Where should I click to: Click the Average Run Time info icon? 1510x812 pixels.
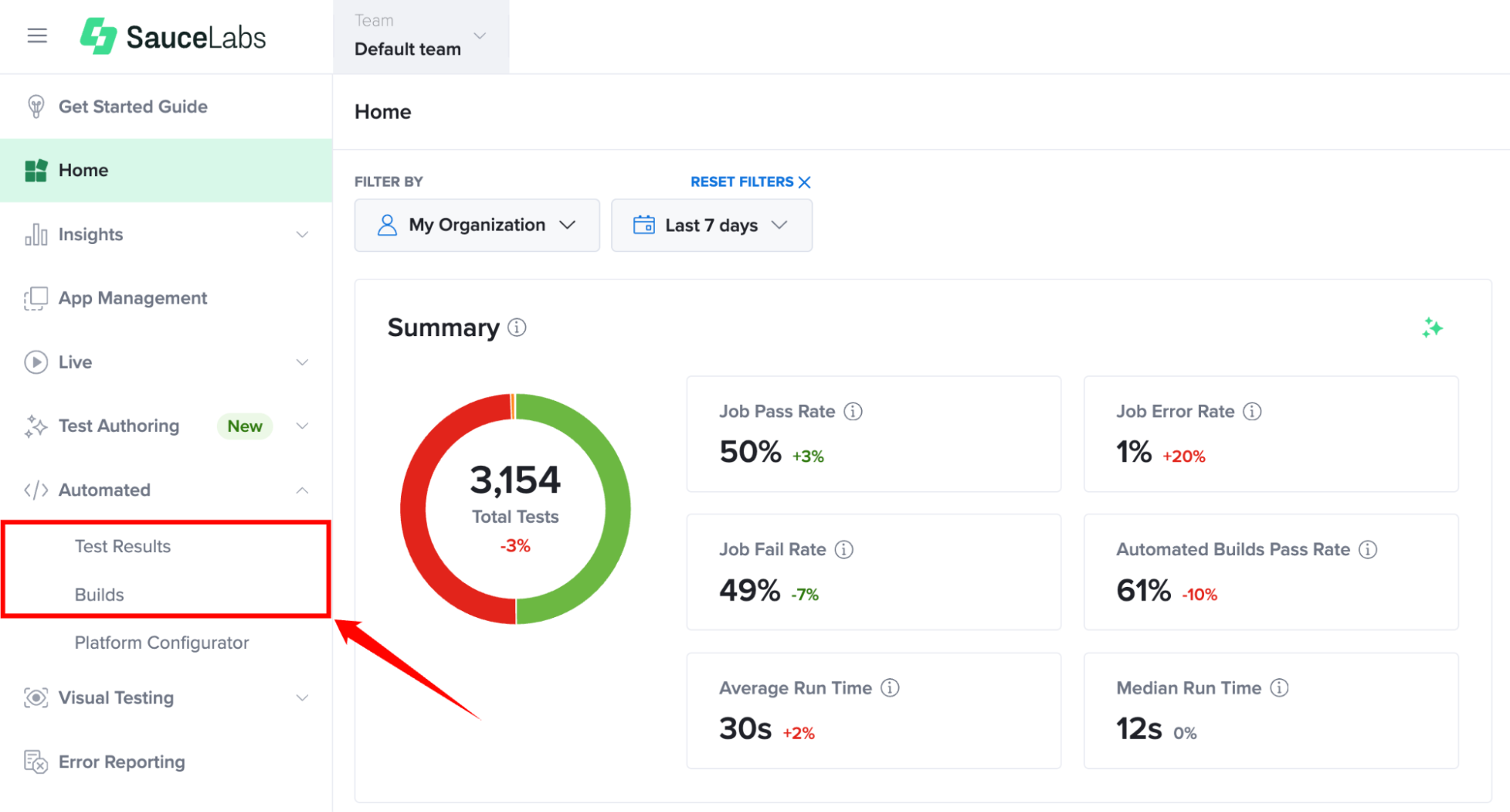point(891,688)
